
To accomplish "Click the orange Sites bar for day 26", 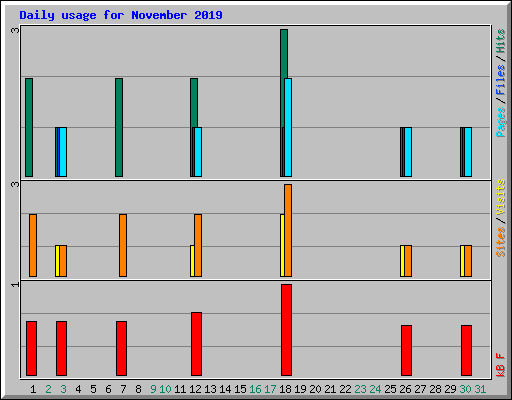I will [408, 261].
